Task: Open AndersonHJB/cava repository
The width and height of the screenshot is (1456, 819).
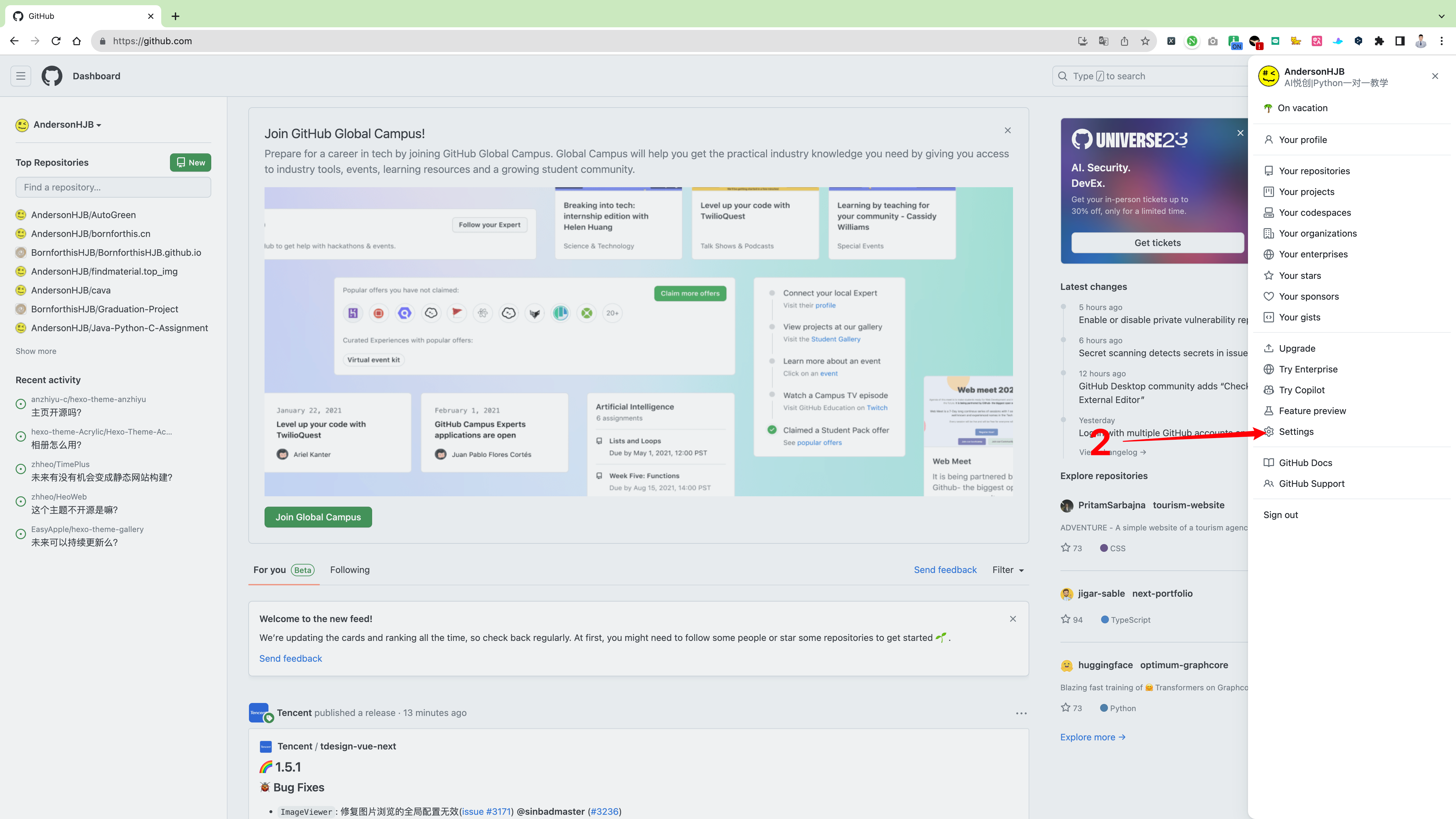Action: [x=71, y=290]
